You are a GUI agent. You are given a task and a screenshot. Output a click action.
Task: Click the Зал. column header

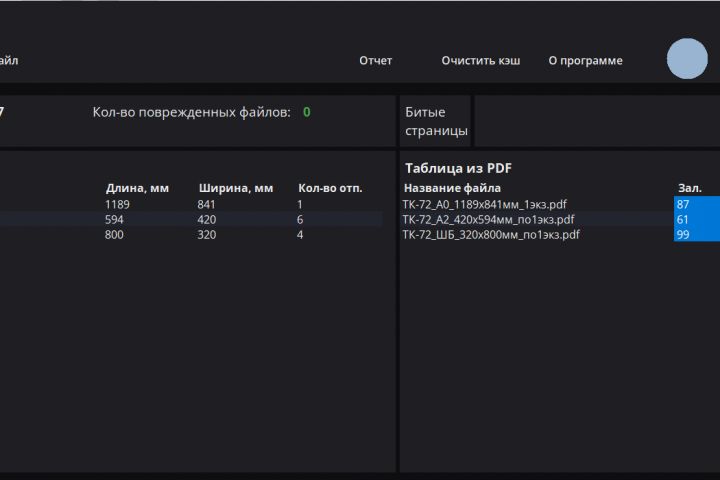[x=690, y=188]
